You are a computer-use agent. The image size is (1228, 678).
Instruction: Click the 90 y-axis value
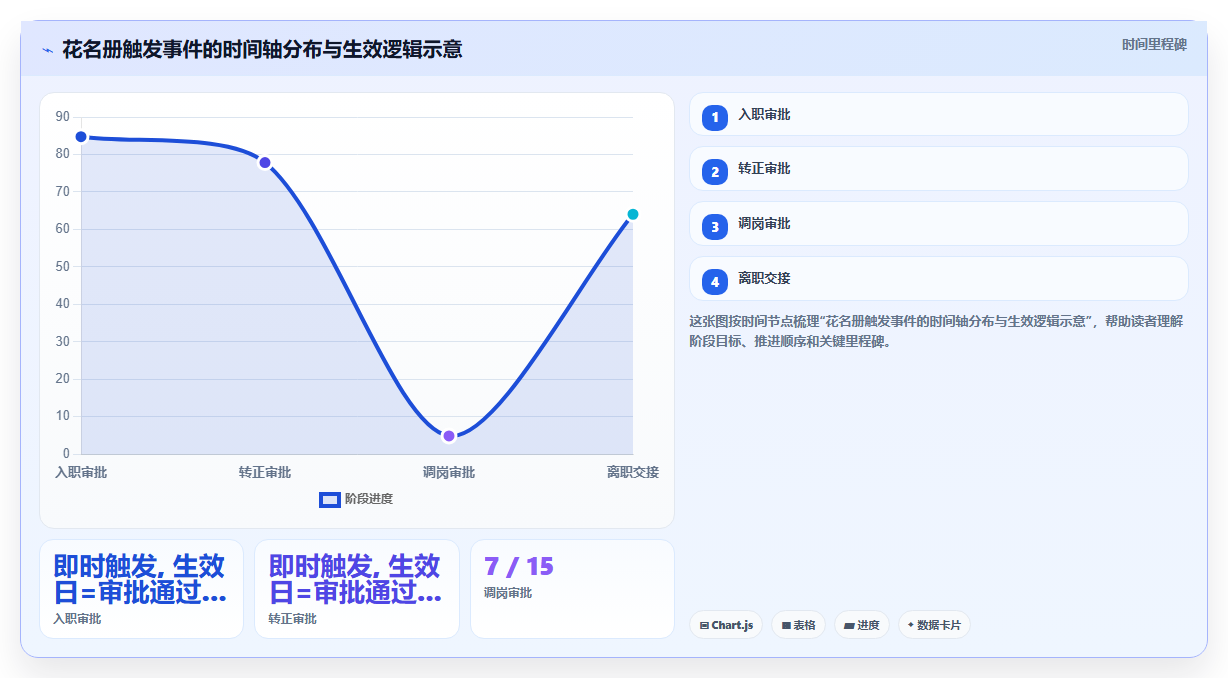[x=62, y=116]
